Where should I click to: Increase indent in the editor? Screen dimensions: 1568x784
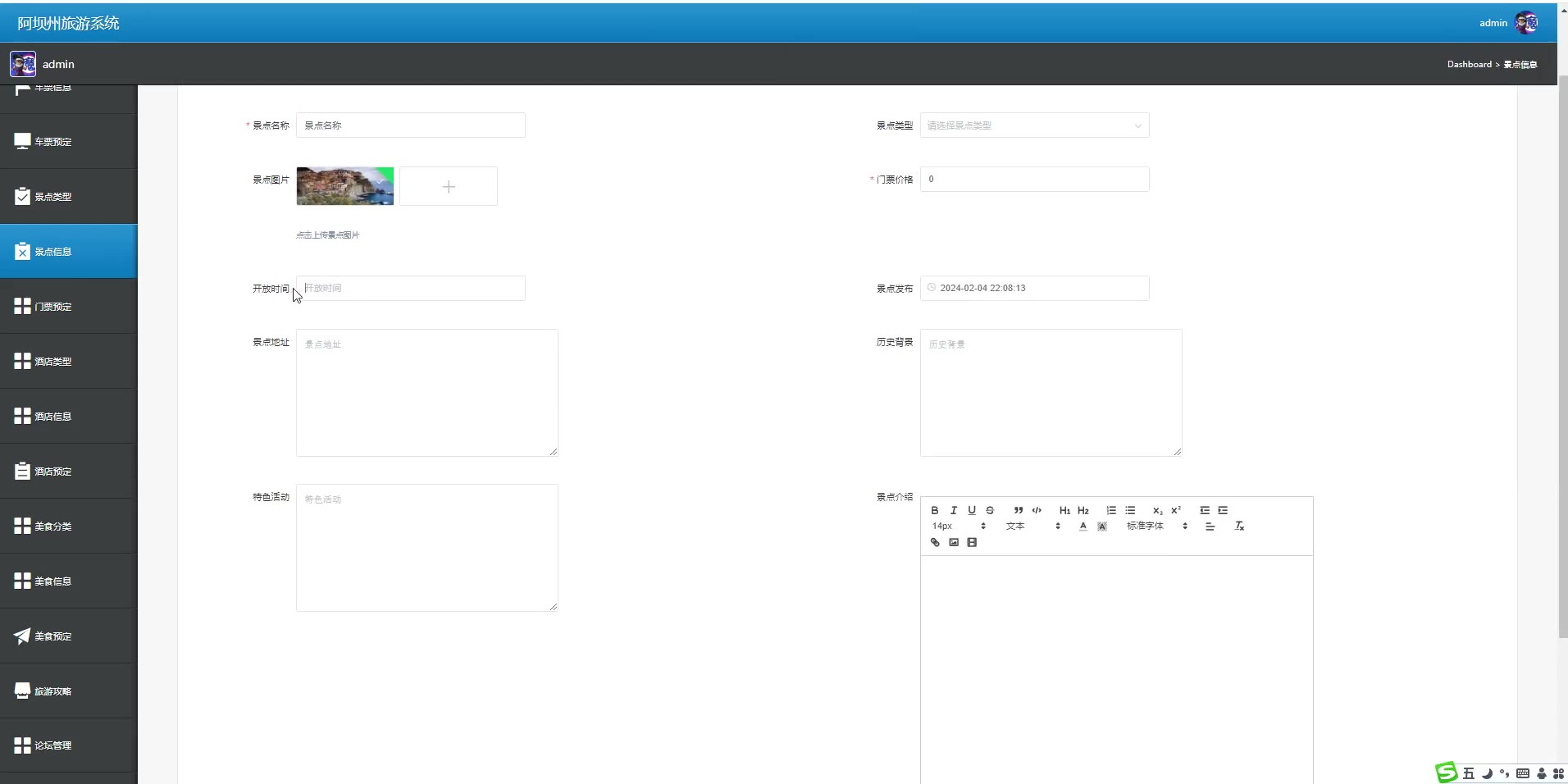point(1223,510)
